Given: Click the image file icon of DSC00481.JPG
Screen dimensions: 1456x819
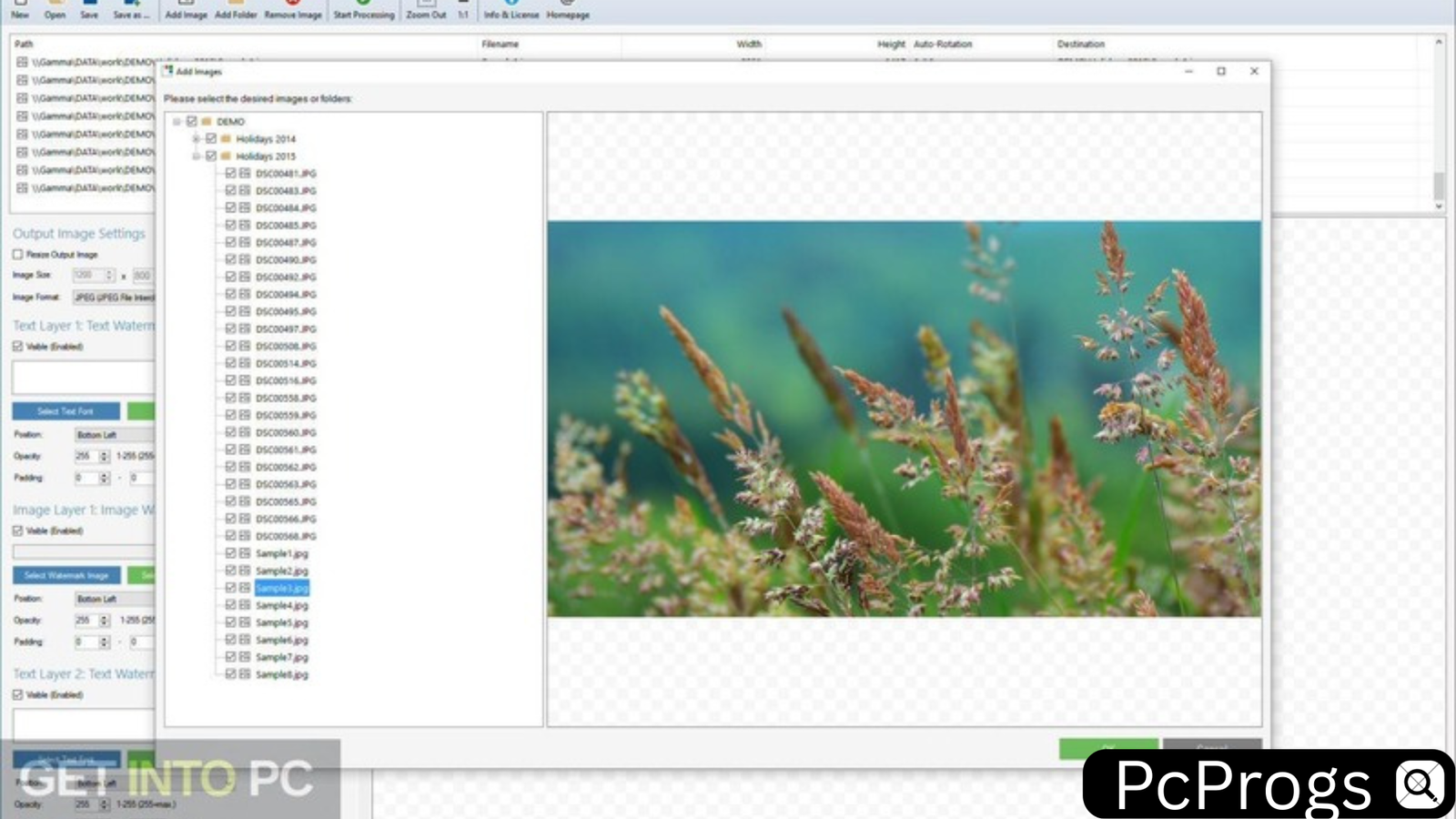Looking at the screenshot, I should (x=245, y=173).
